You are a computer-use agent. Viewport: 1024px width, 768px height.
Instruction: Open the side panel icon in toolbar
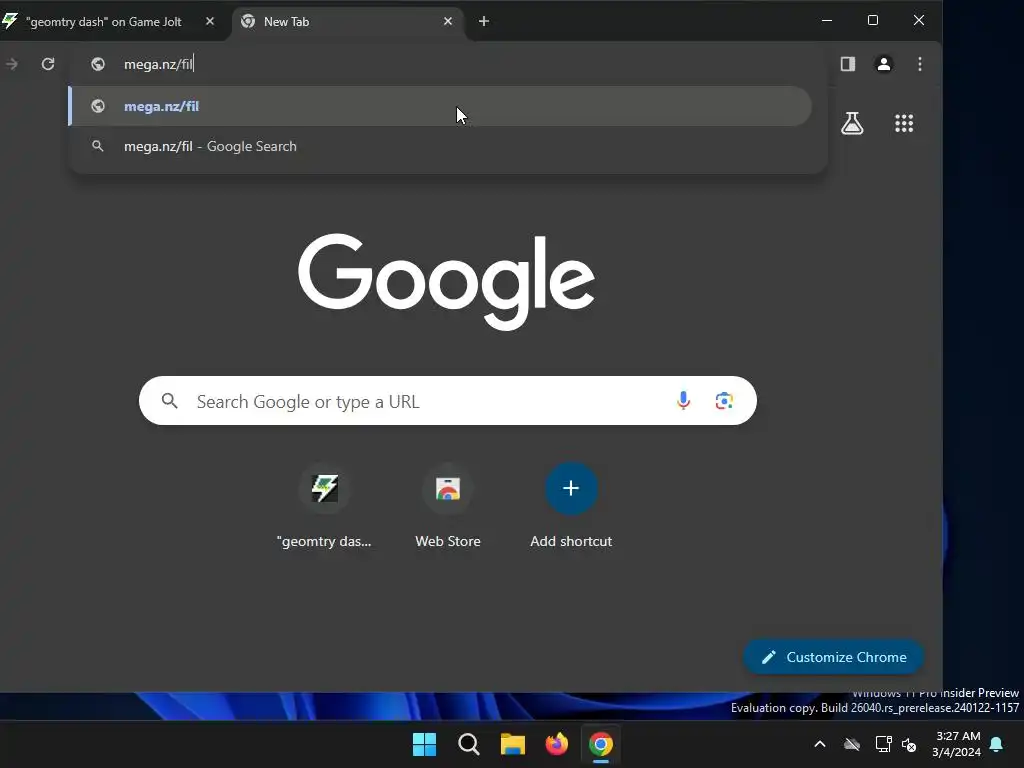tap(848, 64)
